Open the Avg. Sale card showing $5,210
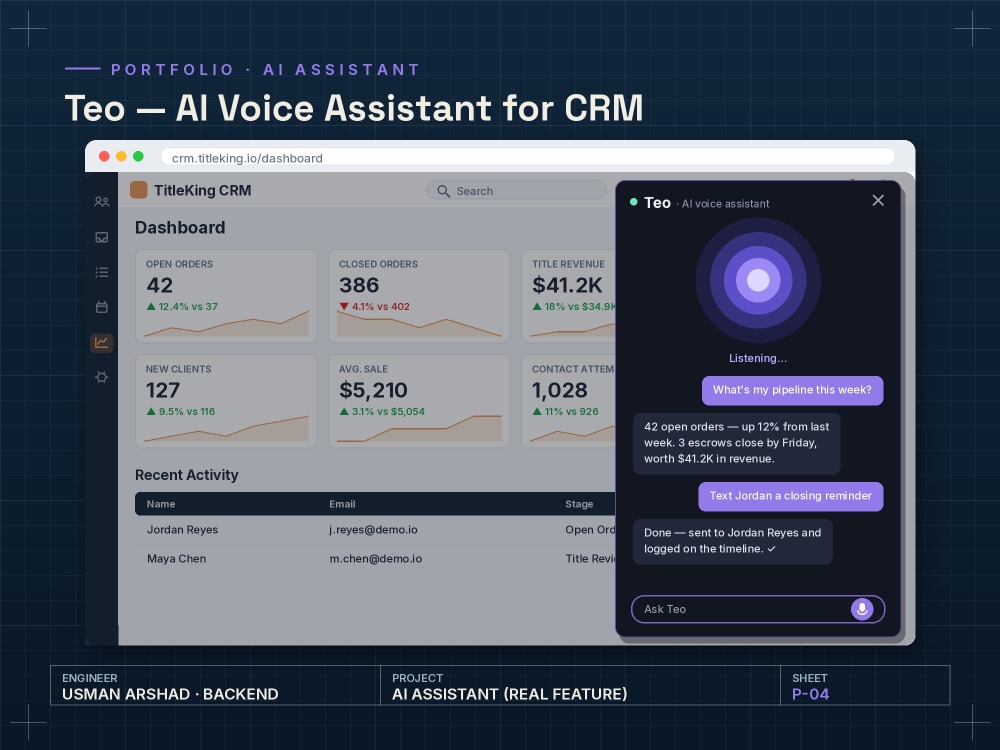This screenshot has width=1000, height=750. (x=419, y=401)
